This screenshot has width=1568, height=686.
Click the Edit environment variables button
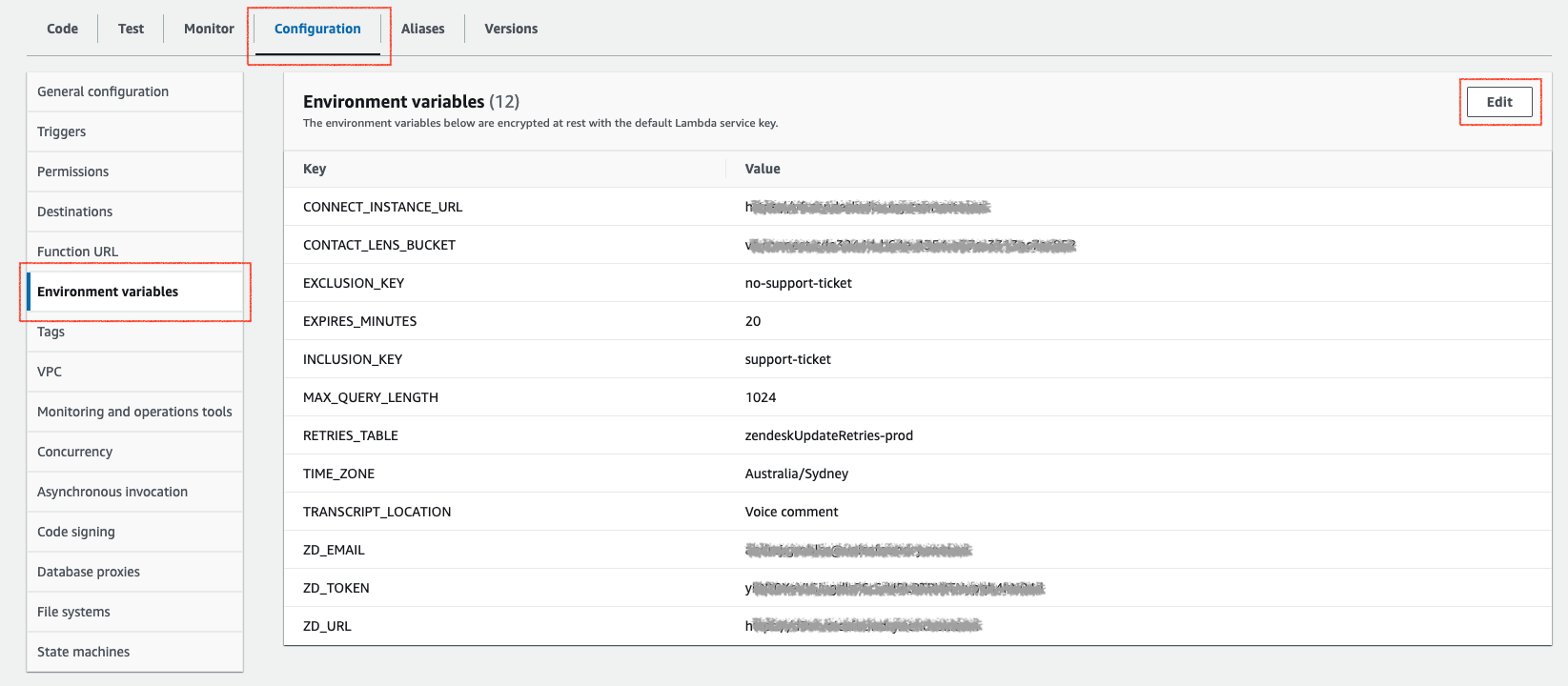click(x=1499, y=102)
